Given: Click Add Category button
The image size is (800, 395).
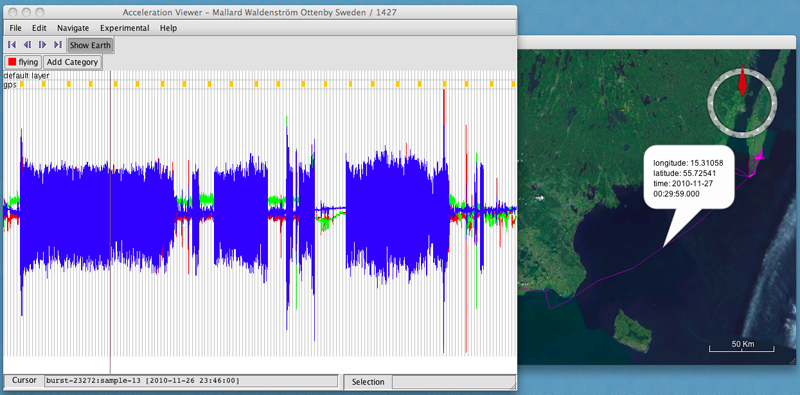Looking at the screenshot, I should 72,62.
